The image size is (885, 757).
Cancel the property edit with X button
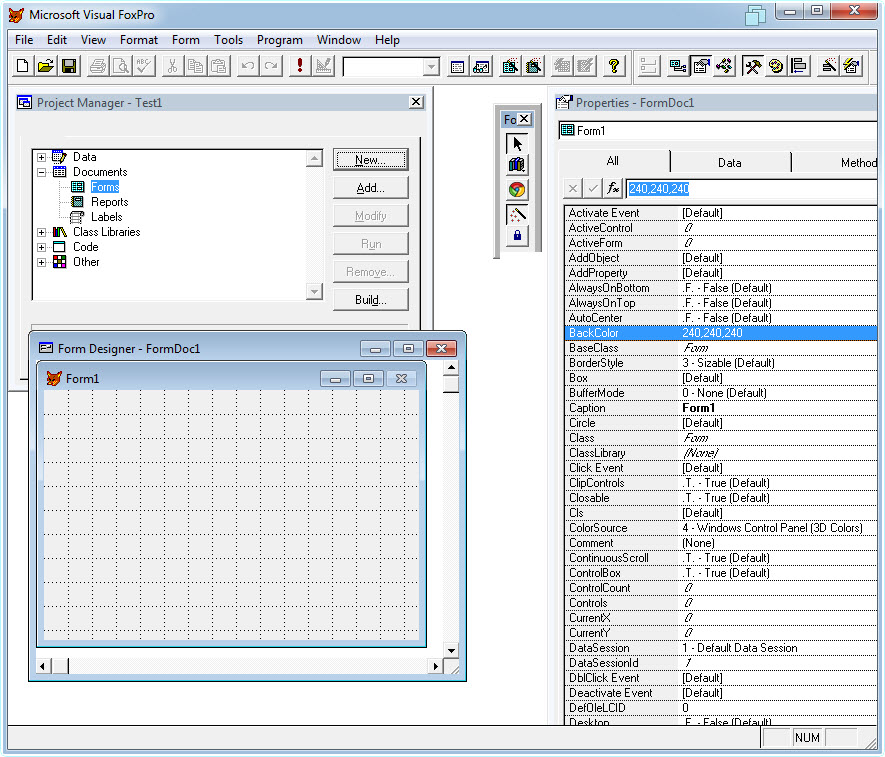pos(572,188)
